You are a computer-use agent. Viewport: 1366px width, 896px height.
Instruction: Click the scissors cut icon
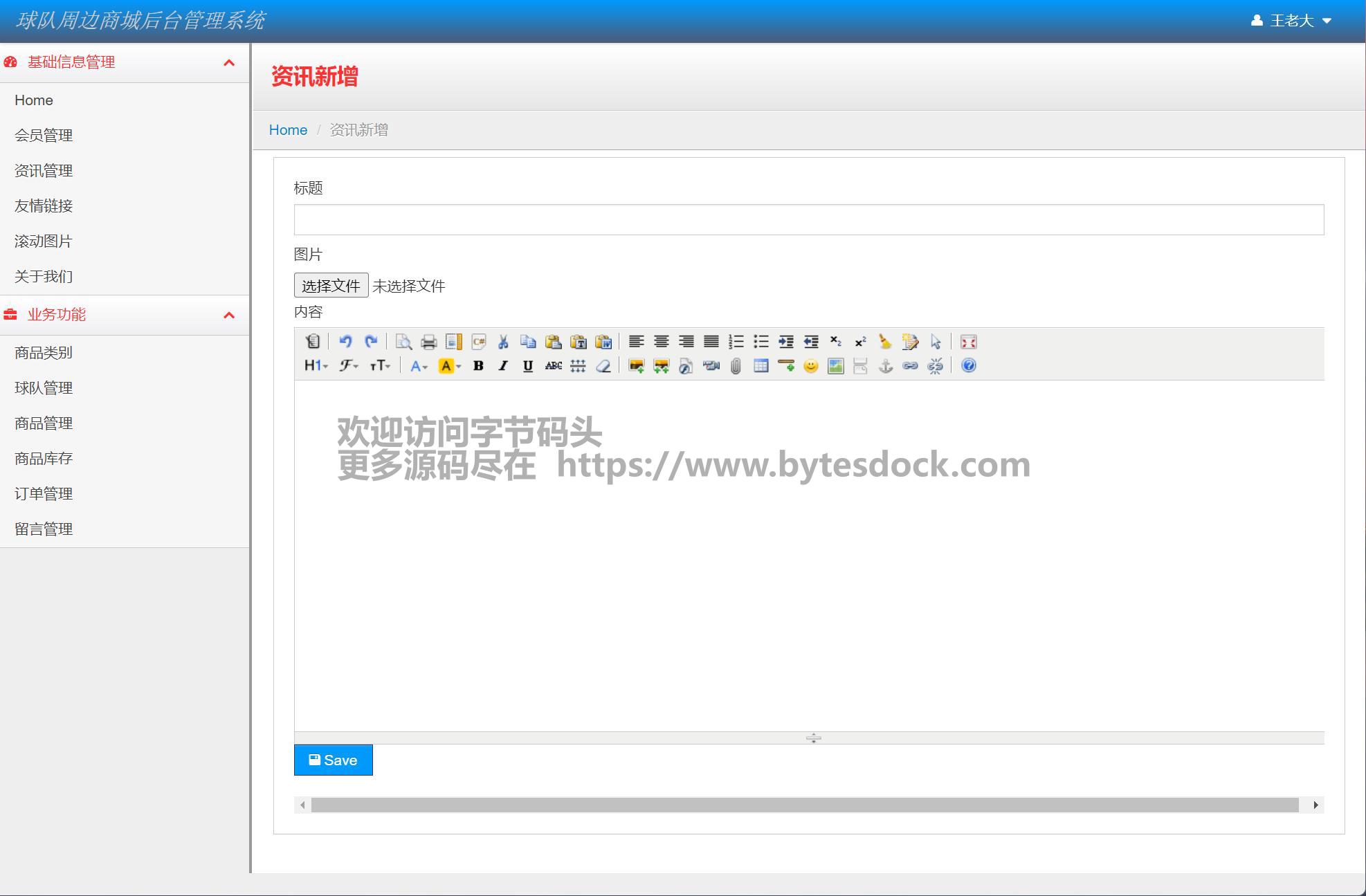coord(503,342)
